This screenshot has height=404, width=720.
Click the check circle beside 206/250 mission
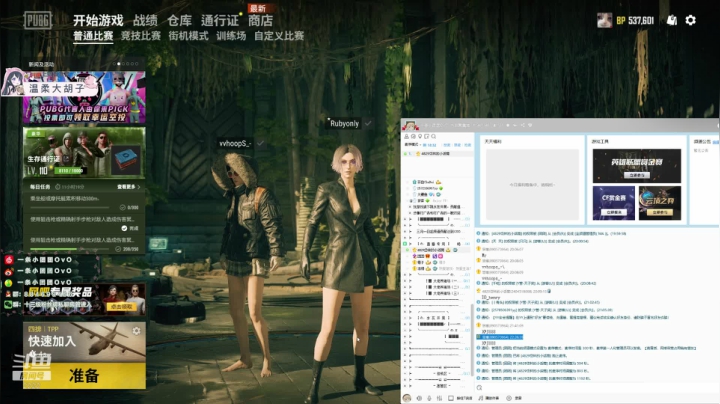pyautogui.click(x=118, y=249)
